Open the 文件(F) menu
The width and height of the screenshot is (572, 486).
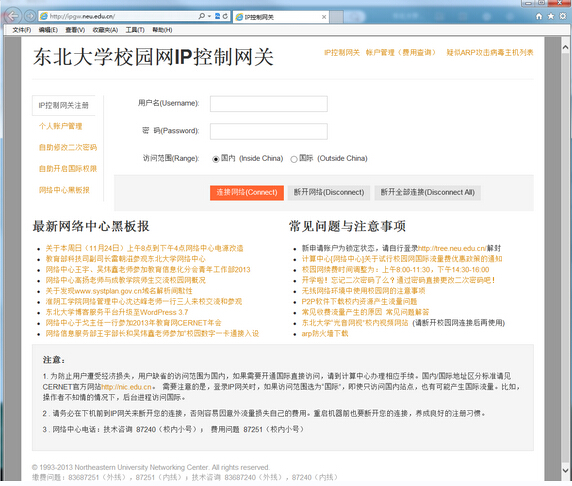(22, 30)
